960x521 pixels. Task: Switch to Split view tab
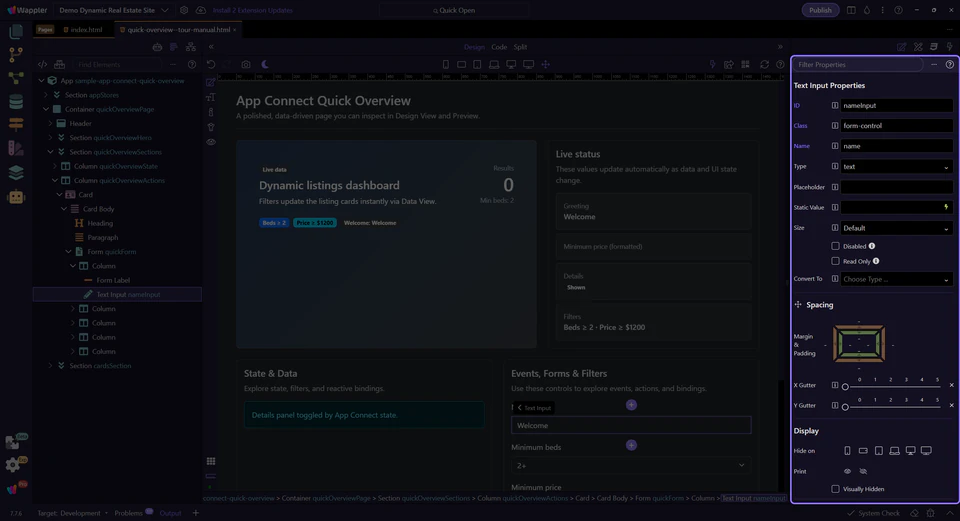(x=520, y=47)
